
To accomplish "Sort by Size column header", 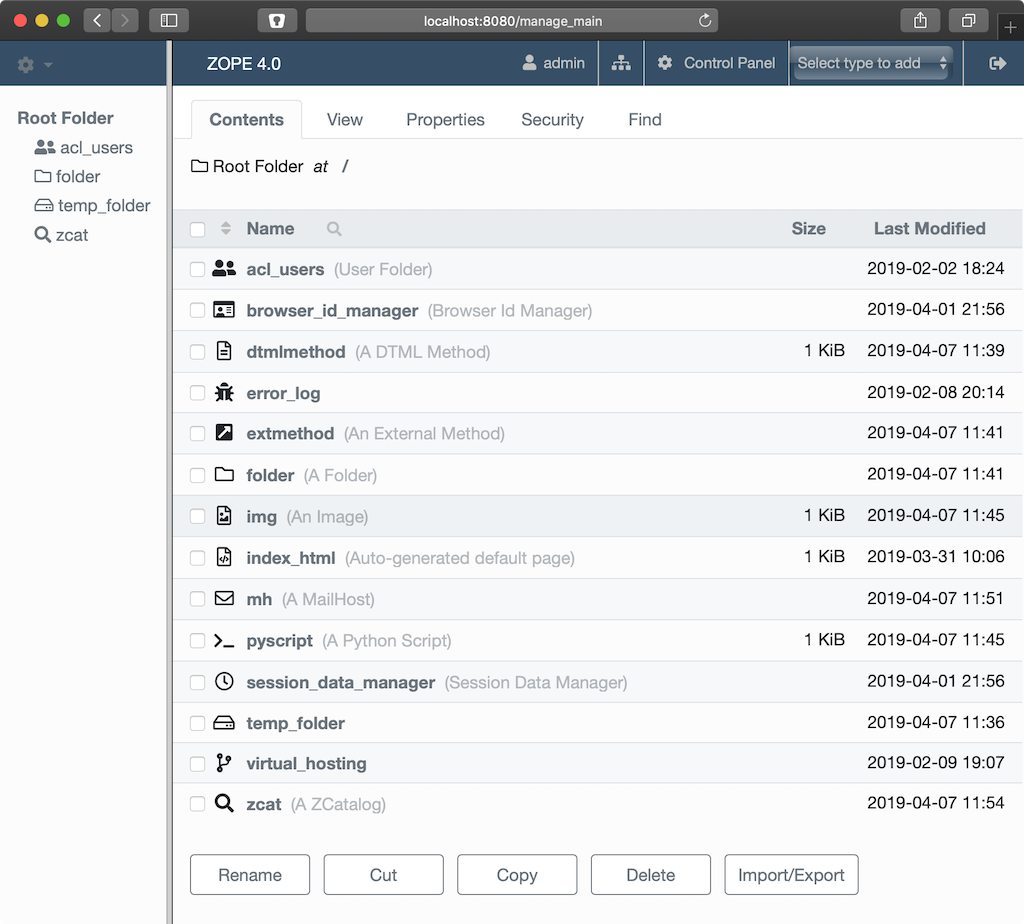I will (808, 229).
